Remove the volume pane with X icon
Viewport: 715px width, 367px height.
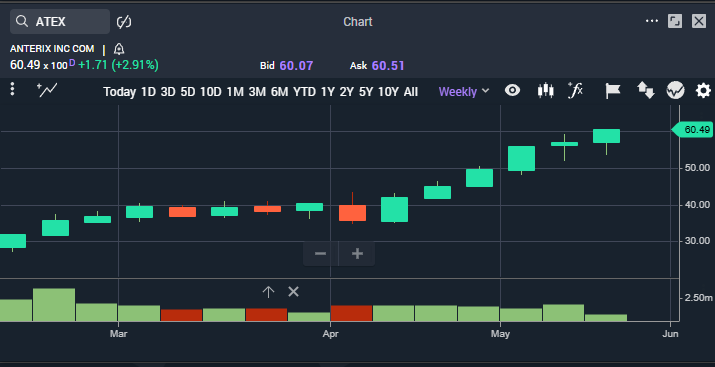tap(293, 292)
